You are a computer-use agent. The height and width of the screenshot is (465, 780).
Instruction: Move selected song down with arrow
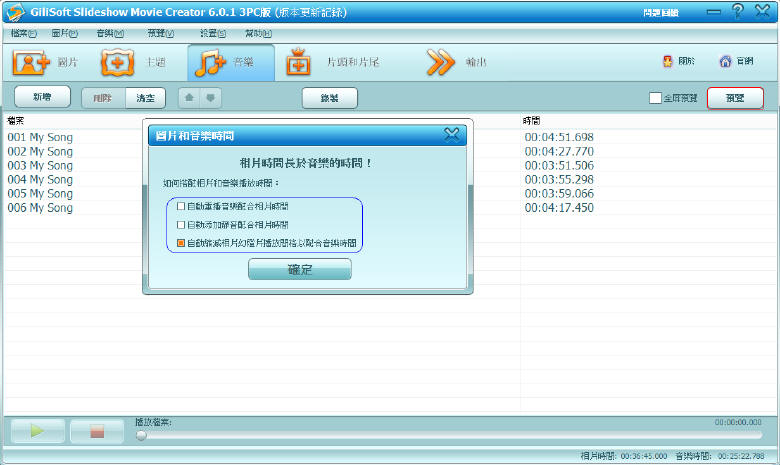pos(210,98)
